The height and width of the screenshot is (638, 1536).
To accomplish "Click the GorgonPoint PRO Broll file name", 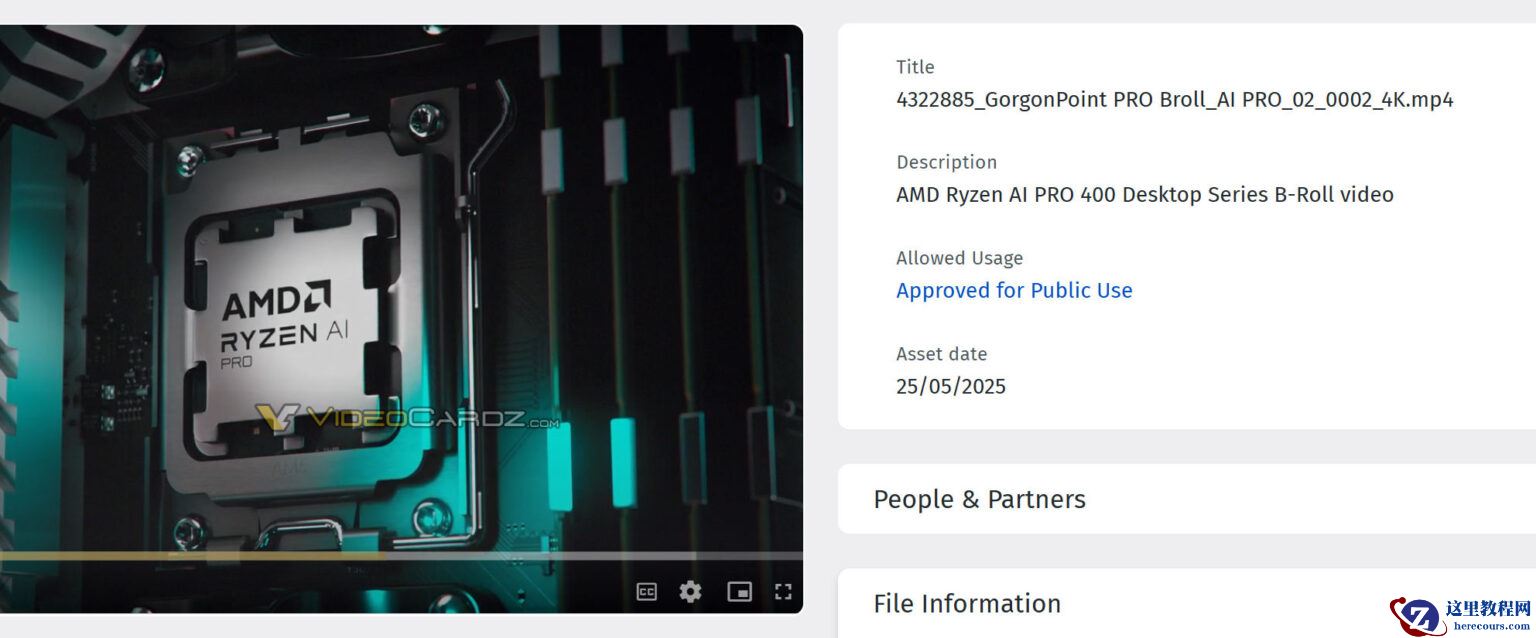I will (x=1175, y=99).
